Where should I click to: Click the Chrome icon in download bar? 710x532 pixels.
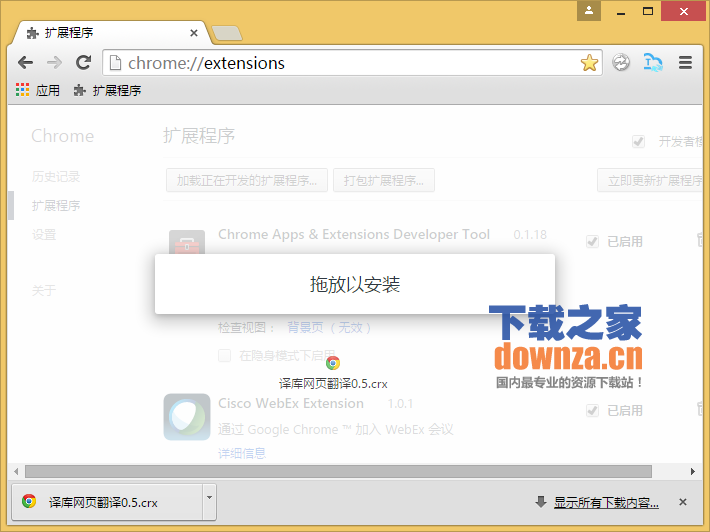point(29,501)
